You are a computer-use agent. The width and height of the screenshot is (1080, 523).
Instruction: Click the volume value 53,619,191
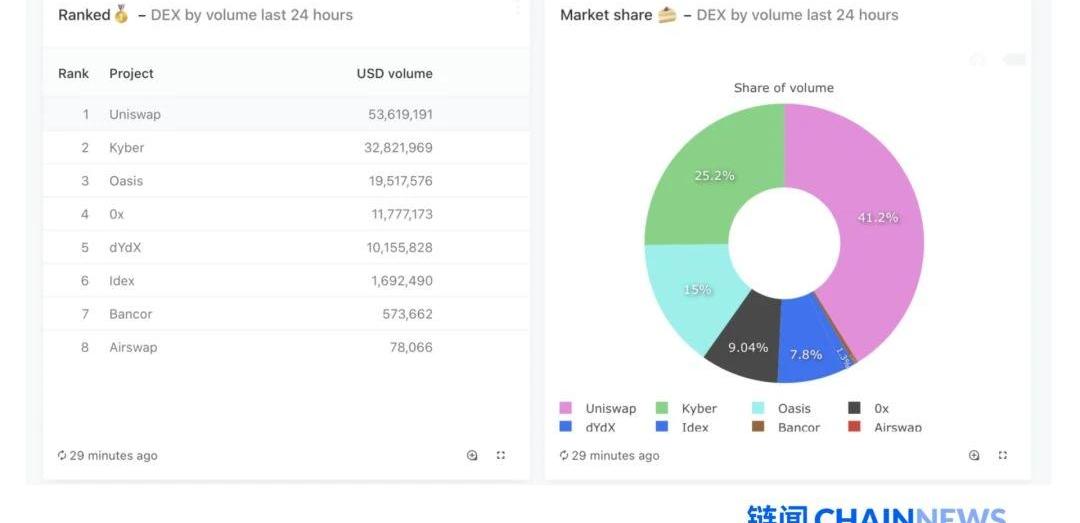pos(400,114)
